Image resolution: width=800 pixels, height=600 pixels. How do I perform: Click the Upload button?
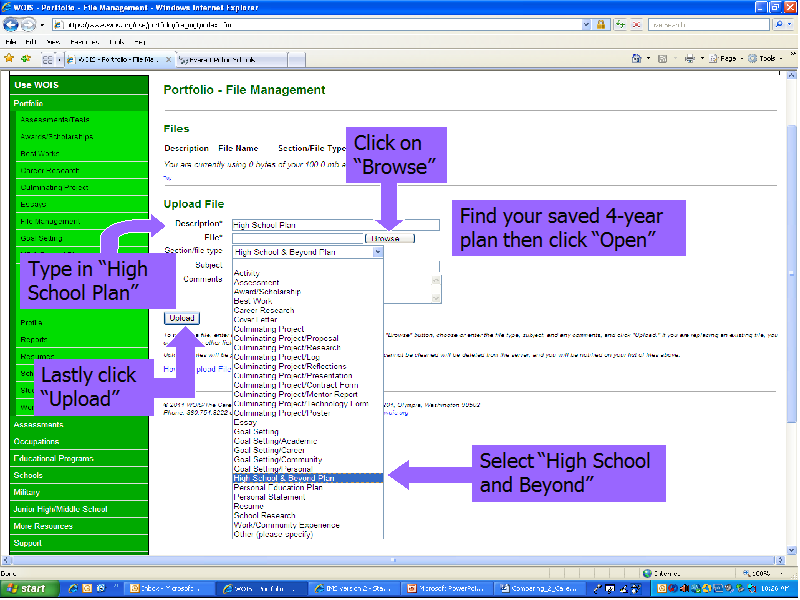(182, 318)
